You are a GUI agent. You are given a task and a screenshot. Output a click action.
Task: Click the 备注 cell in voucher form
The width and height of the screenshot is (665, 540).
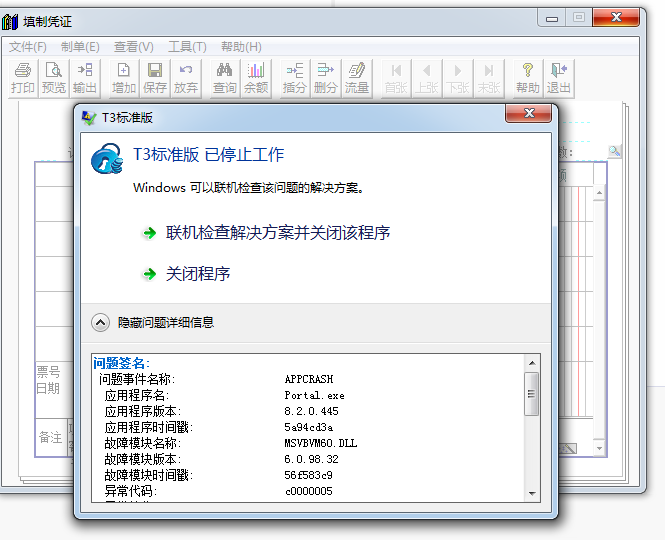coord(50,437)
